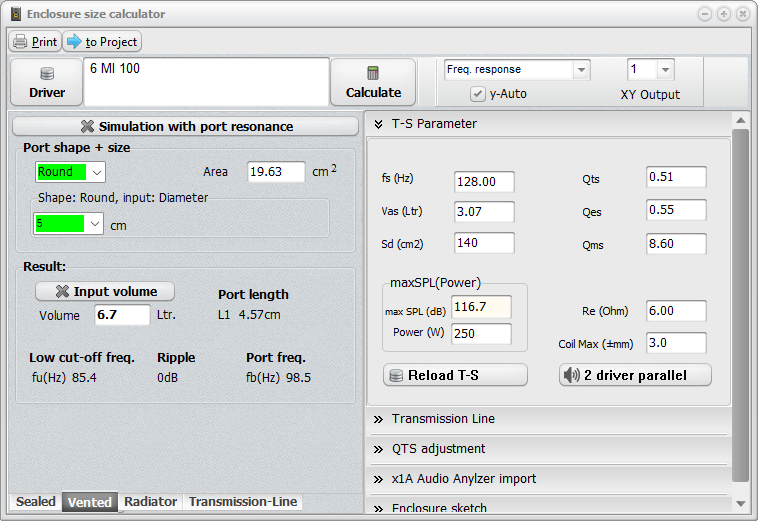Click the max SPL (dB) field 116.7
Viewport: 758px width, 521px height.
click(481, 307)
